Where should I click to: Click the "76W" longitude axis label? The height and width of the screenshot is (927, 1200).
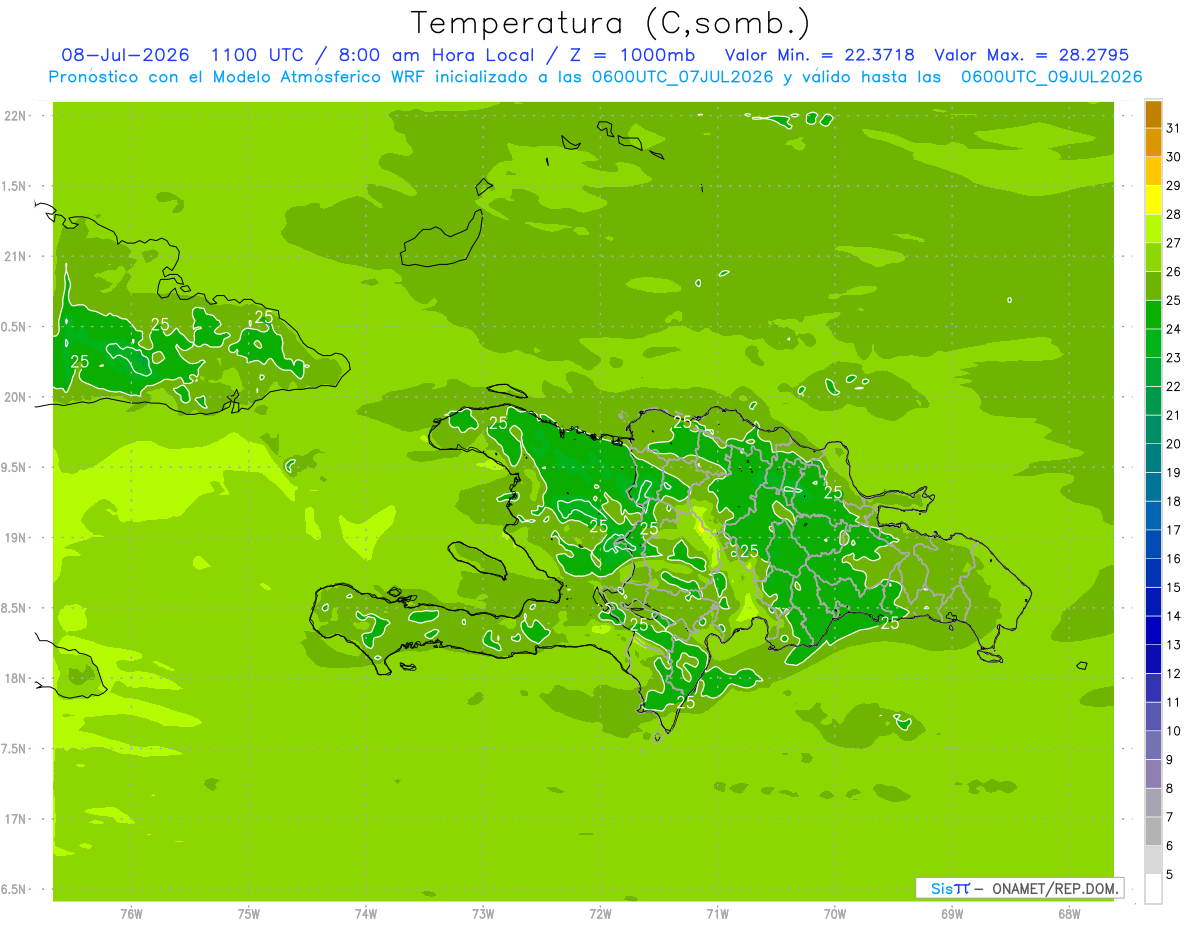[131, 914]
